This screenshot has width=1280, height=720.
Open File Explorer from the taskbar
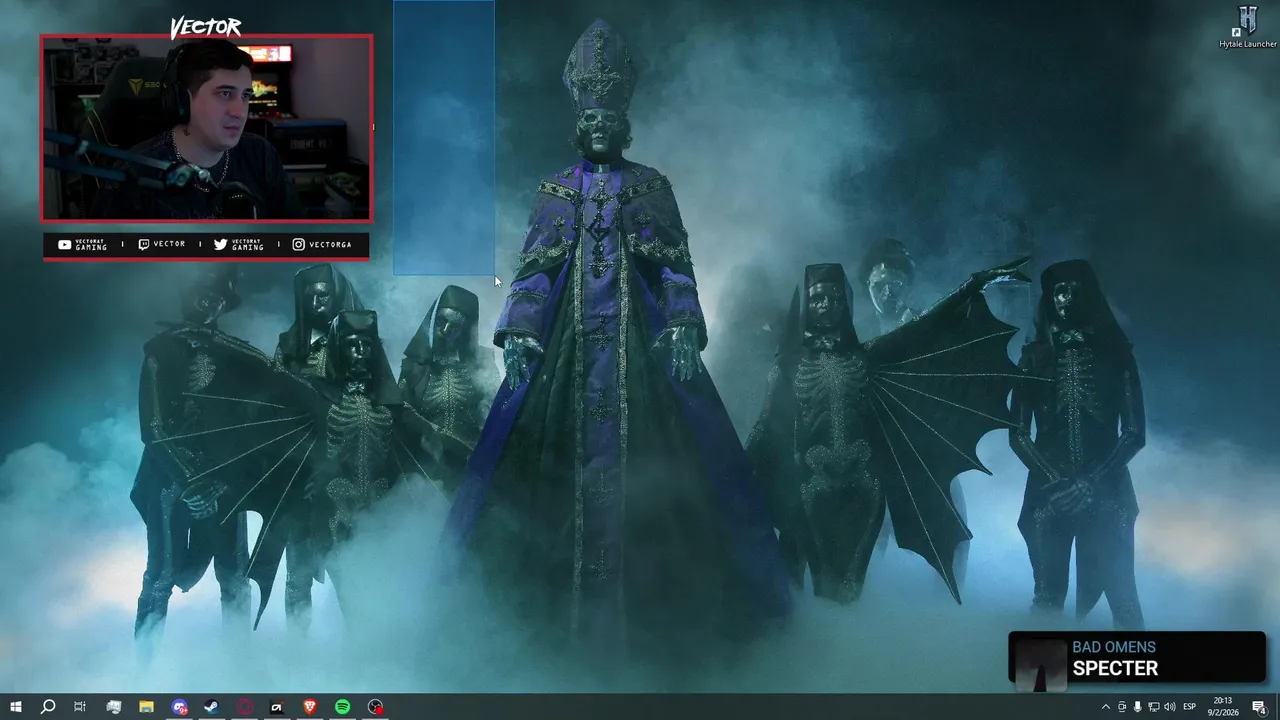click(146, 707)
